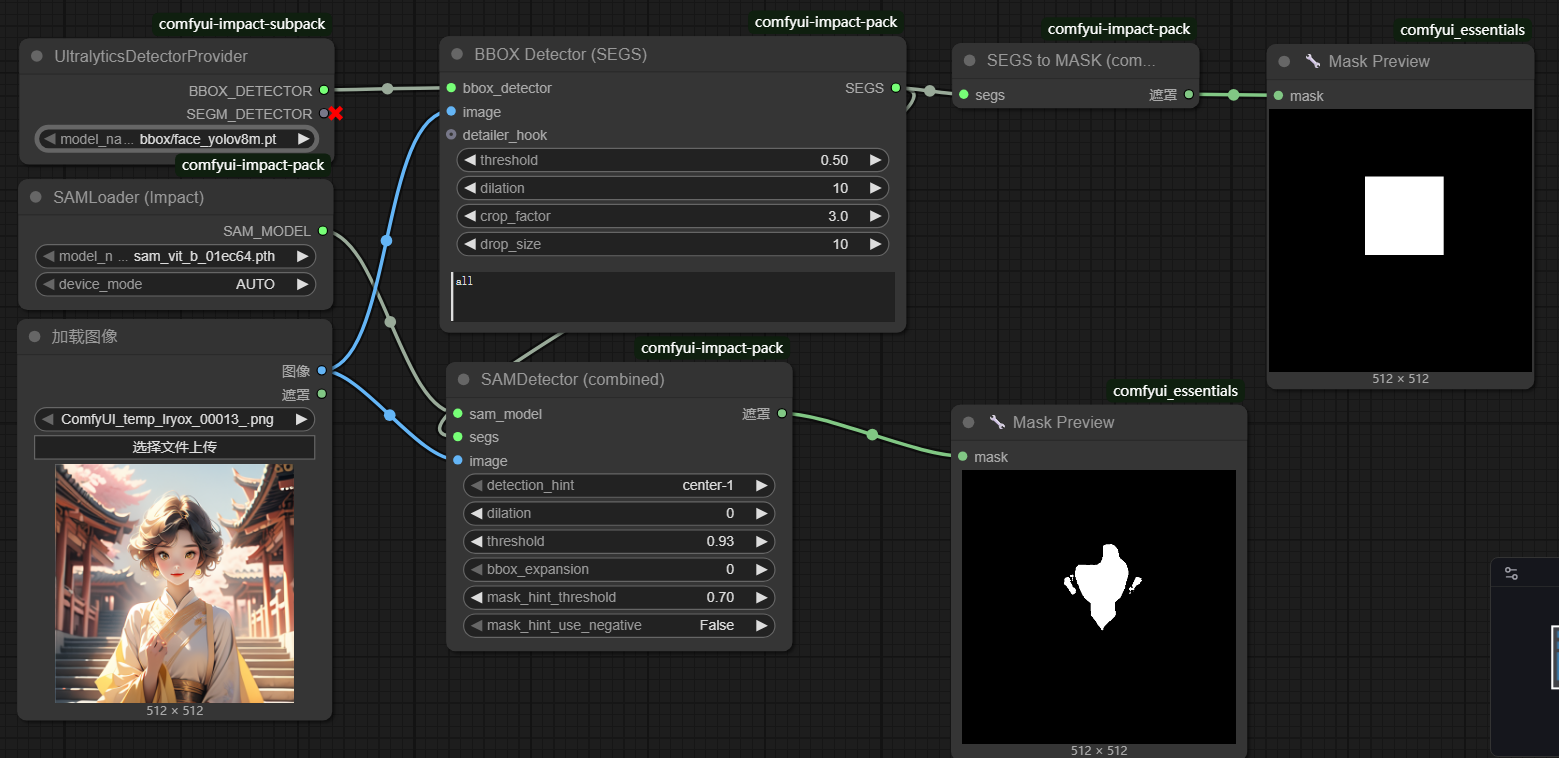The width and height of the screenshot is (1559, 758).
Task: Click the blue image input dot on SAMDetector
Action: point(457,461)
